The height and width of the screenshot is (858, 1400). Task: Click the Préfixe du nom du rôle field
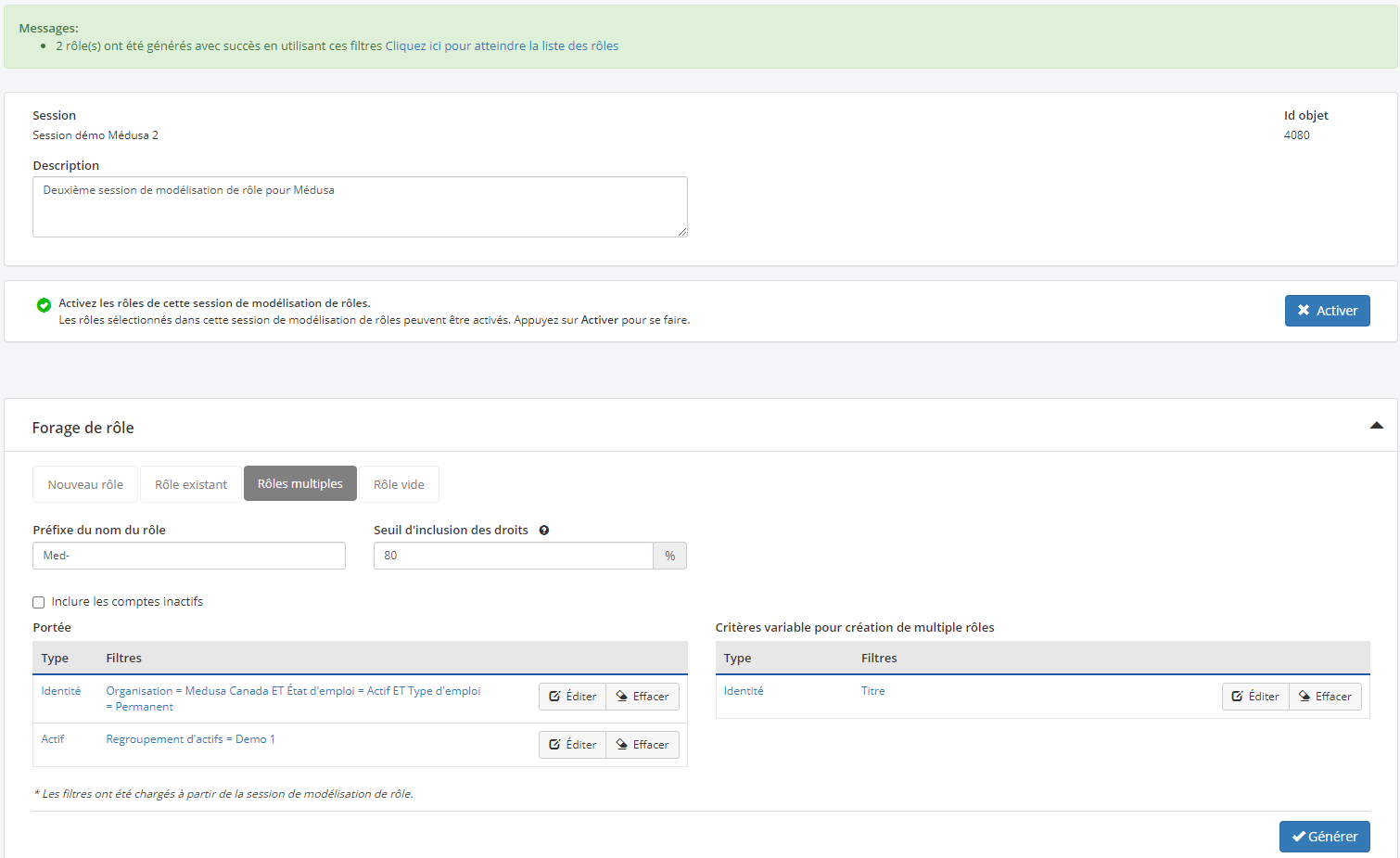[x=189, y=556]
